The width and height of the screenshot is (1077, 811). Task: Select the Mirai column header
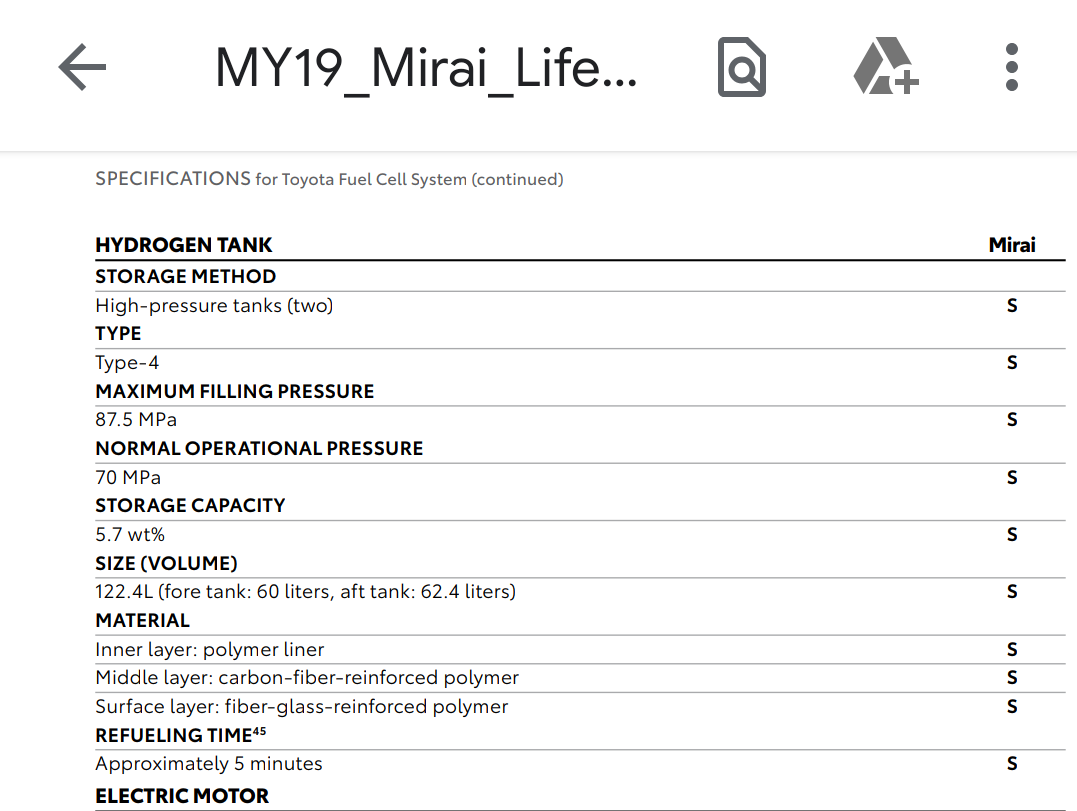[1012, 245]
